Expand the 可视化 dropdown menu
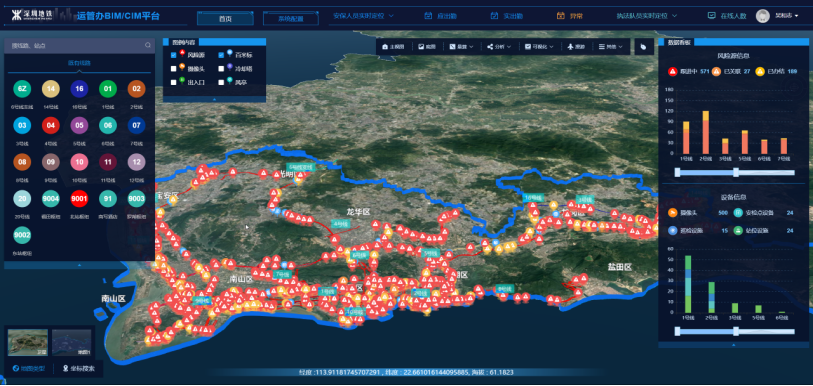Screen dimensions: 813x386 pos(539,47)
